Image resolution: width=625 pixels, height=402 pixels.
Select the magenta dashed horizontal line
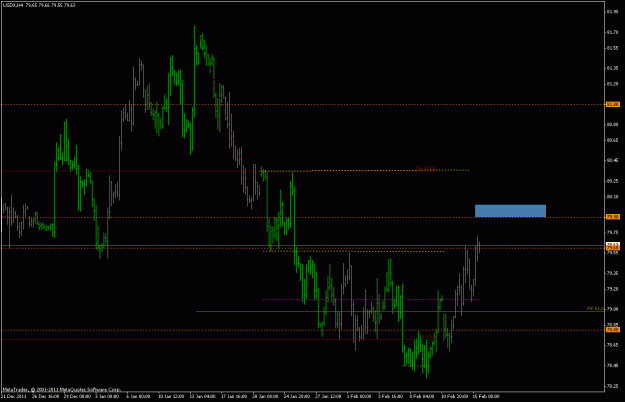371,299
